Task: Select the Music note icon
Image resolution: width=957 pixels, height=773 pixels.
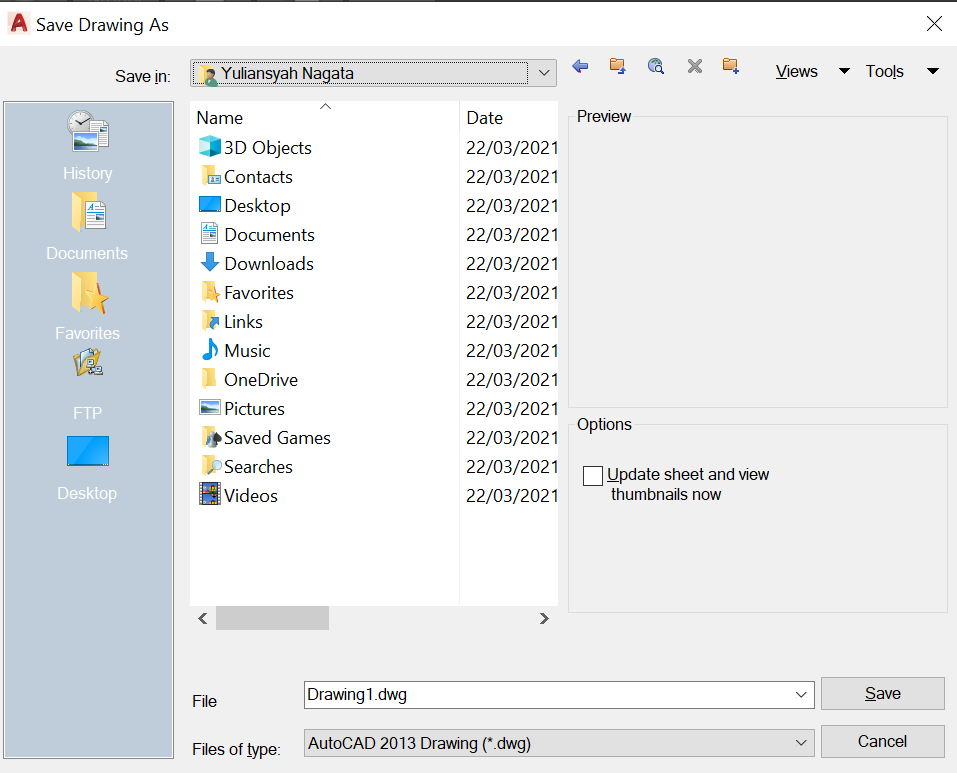Action: pyautogui.click(x=210, y=350)
